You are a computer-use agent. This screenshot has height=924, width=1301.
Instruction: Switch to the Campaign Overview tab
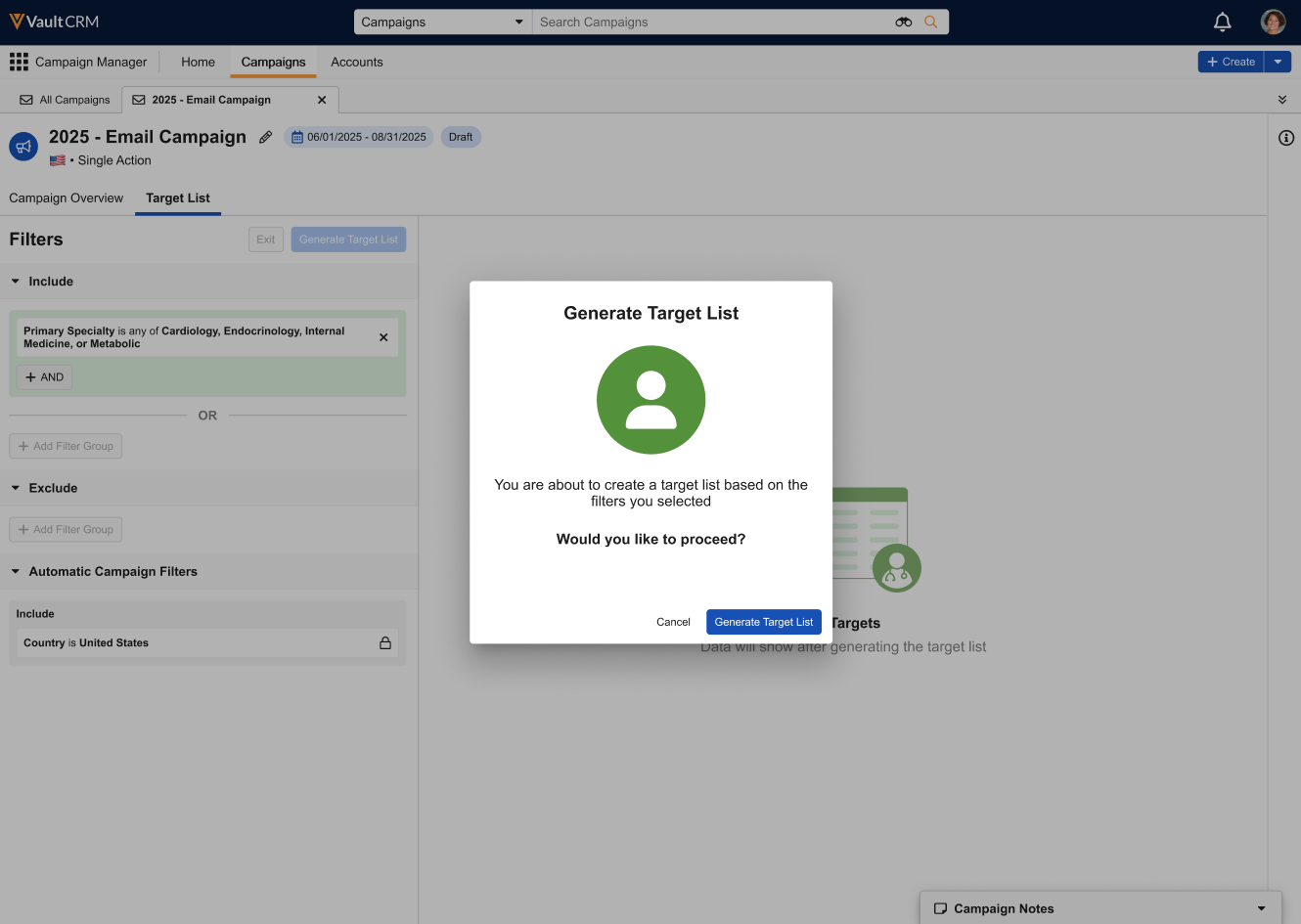point(67,198)
